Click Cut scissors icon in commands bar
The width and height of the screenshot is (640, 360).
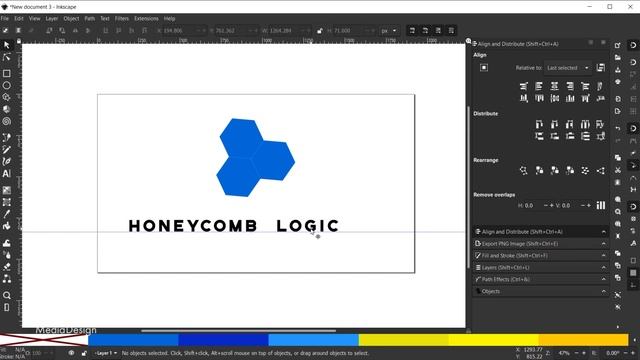click(x=618, y=170)
